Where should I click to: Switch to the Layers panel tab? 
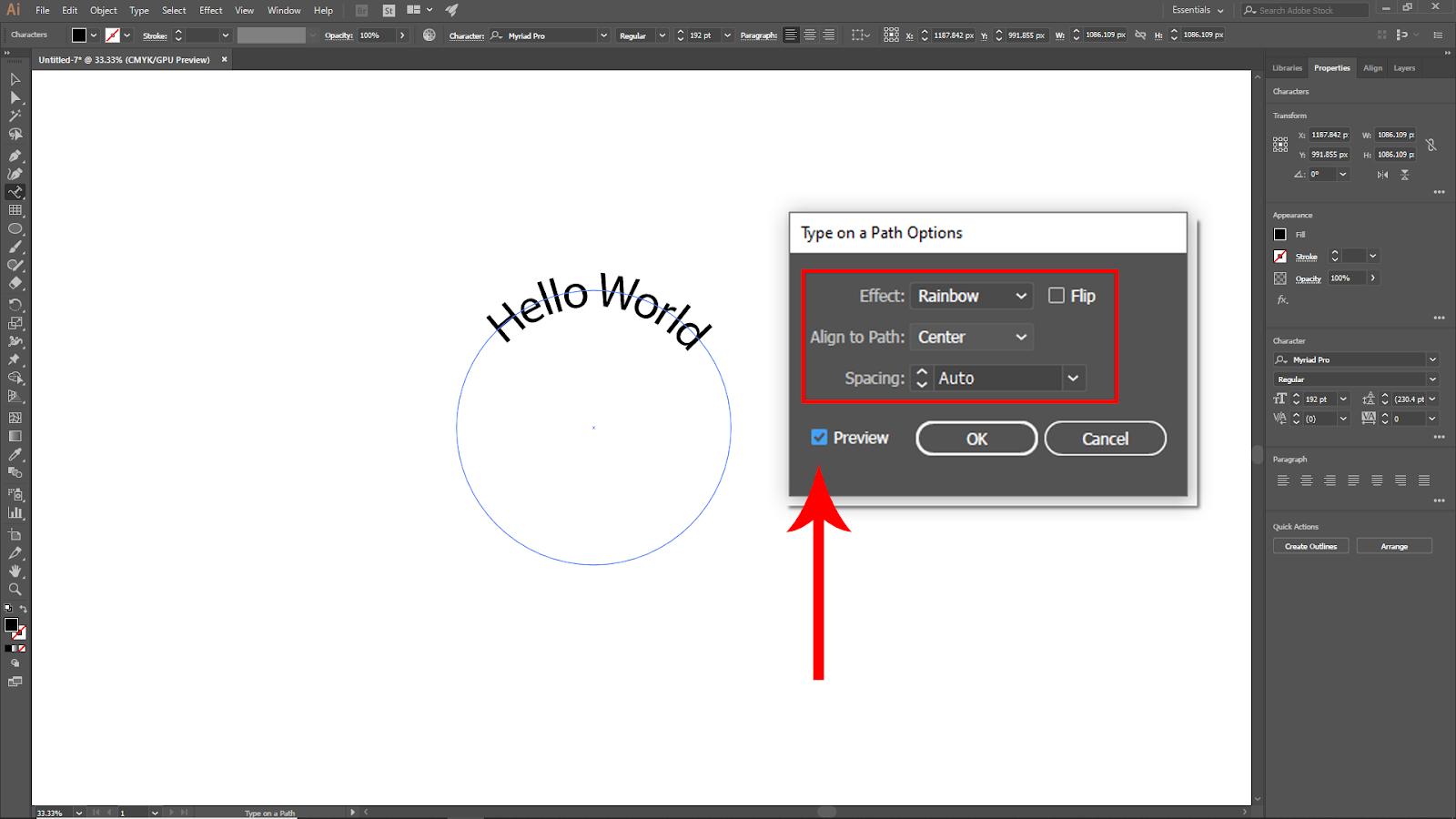[x=1404, y=68]
